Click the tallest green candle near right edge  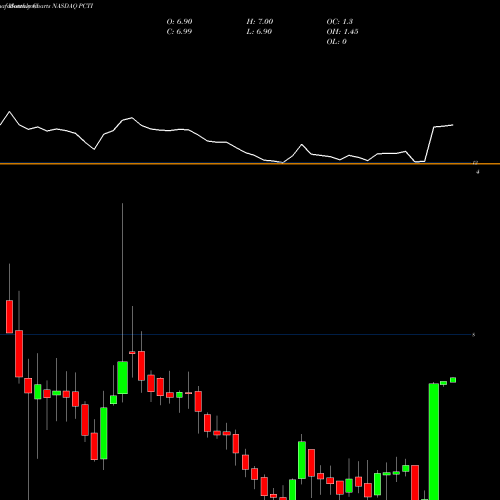point(434,441)
